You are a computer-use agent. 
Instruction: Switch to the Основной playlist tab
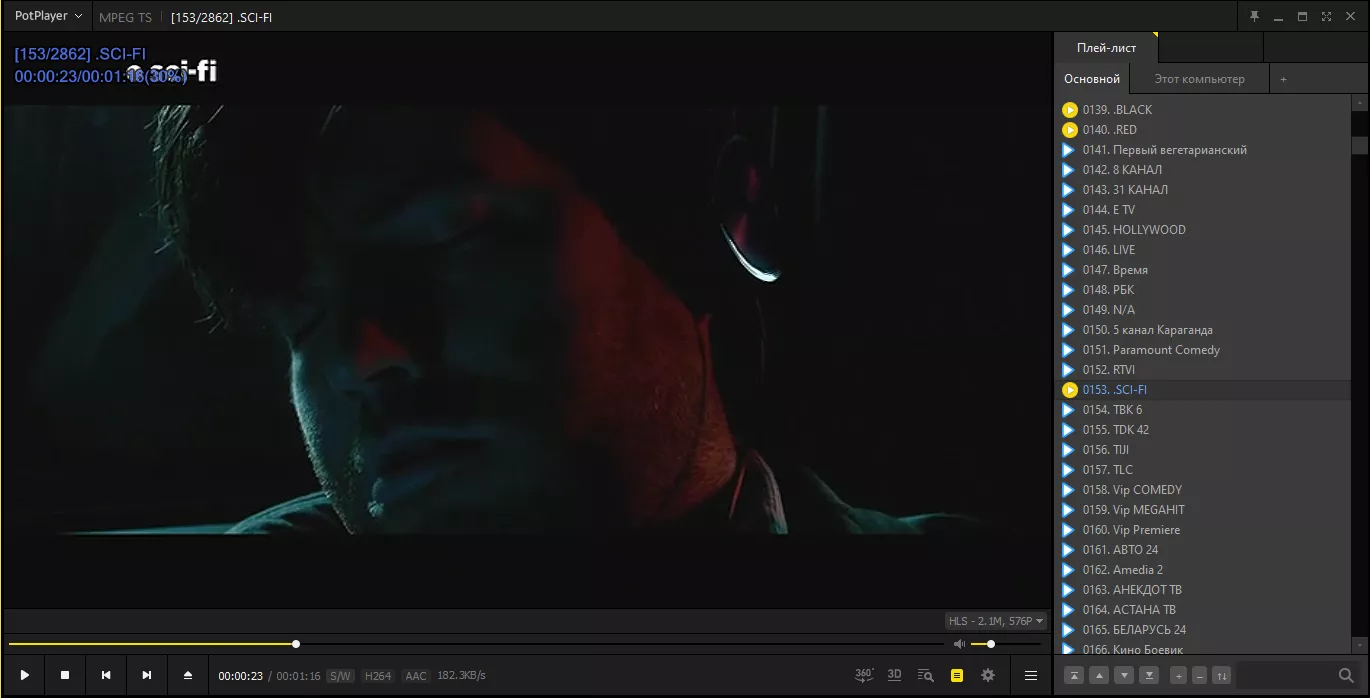click(1092, 79)
